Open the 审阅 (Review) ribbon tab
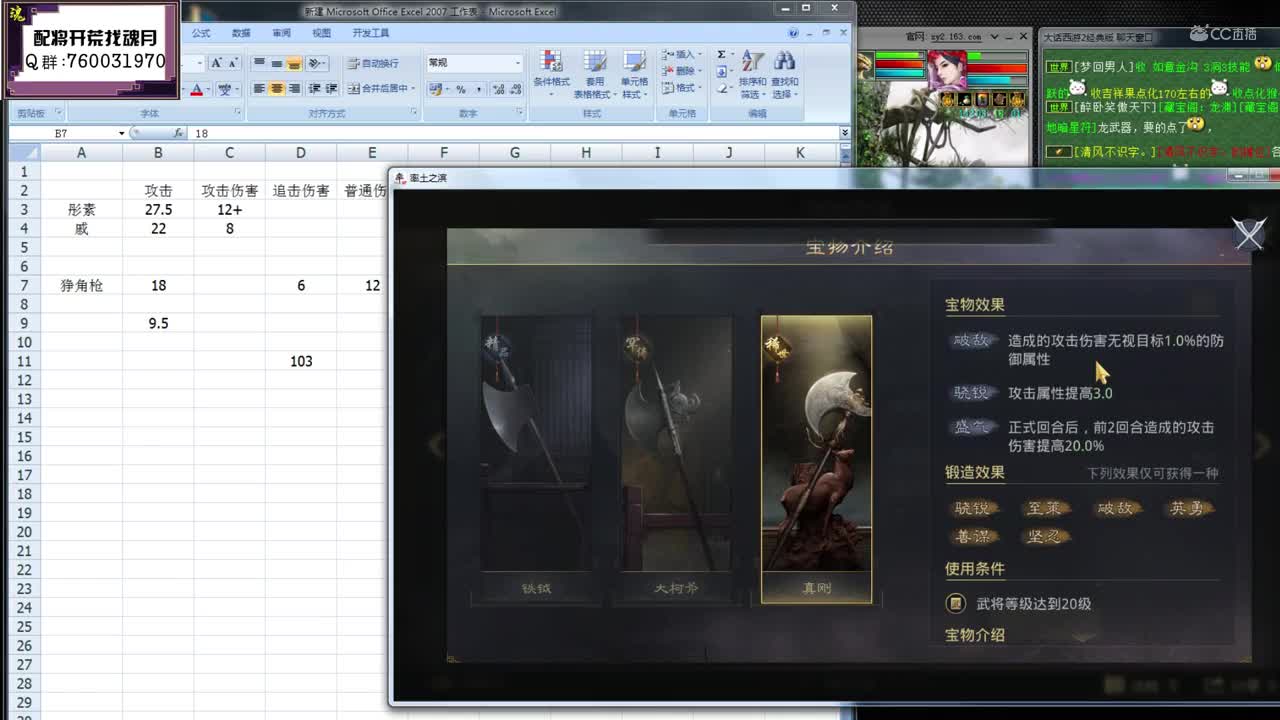 pyautogui.click(x=281, y=33)
